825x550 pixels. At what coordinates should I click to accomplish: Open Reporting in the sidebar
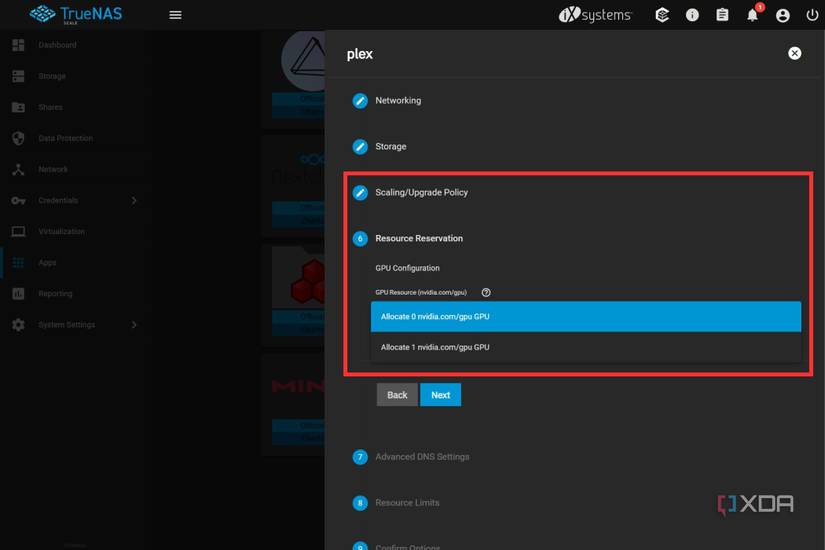click(55, 293)
